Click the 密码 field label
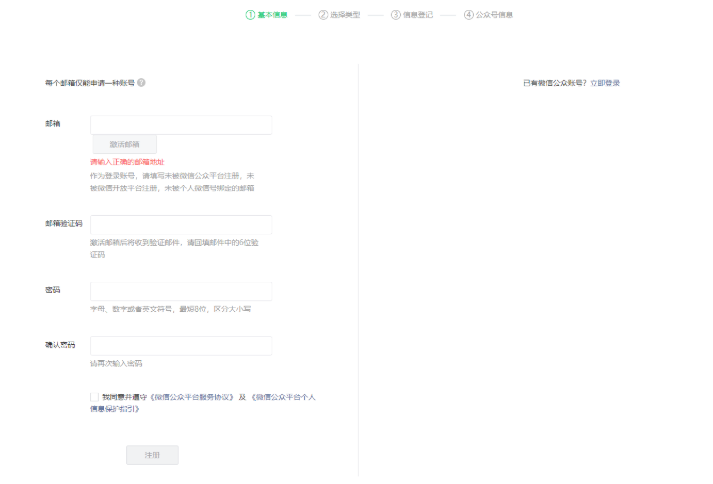Screen dimensions: 713x484 coord(52,290)
